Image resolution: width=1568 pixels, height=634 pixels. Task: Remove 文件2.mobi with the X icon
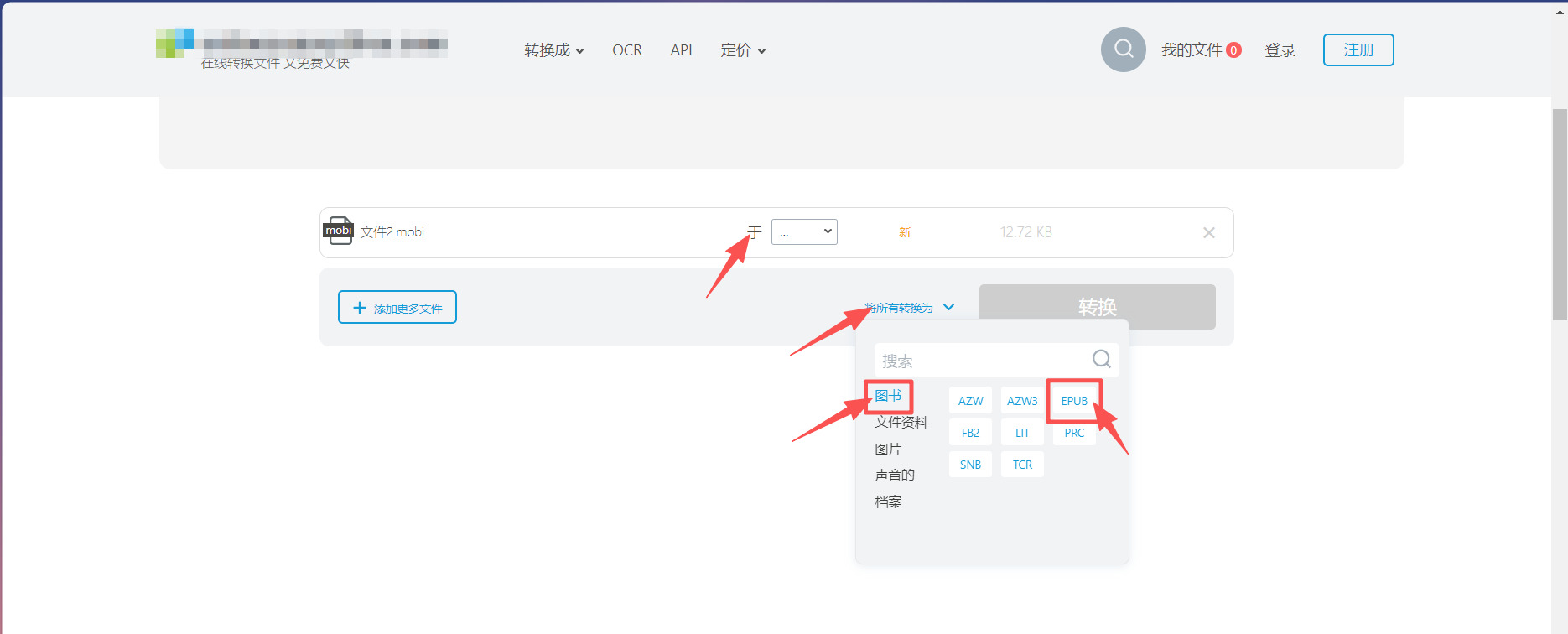[x=1208, y=232]
